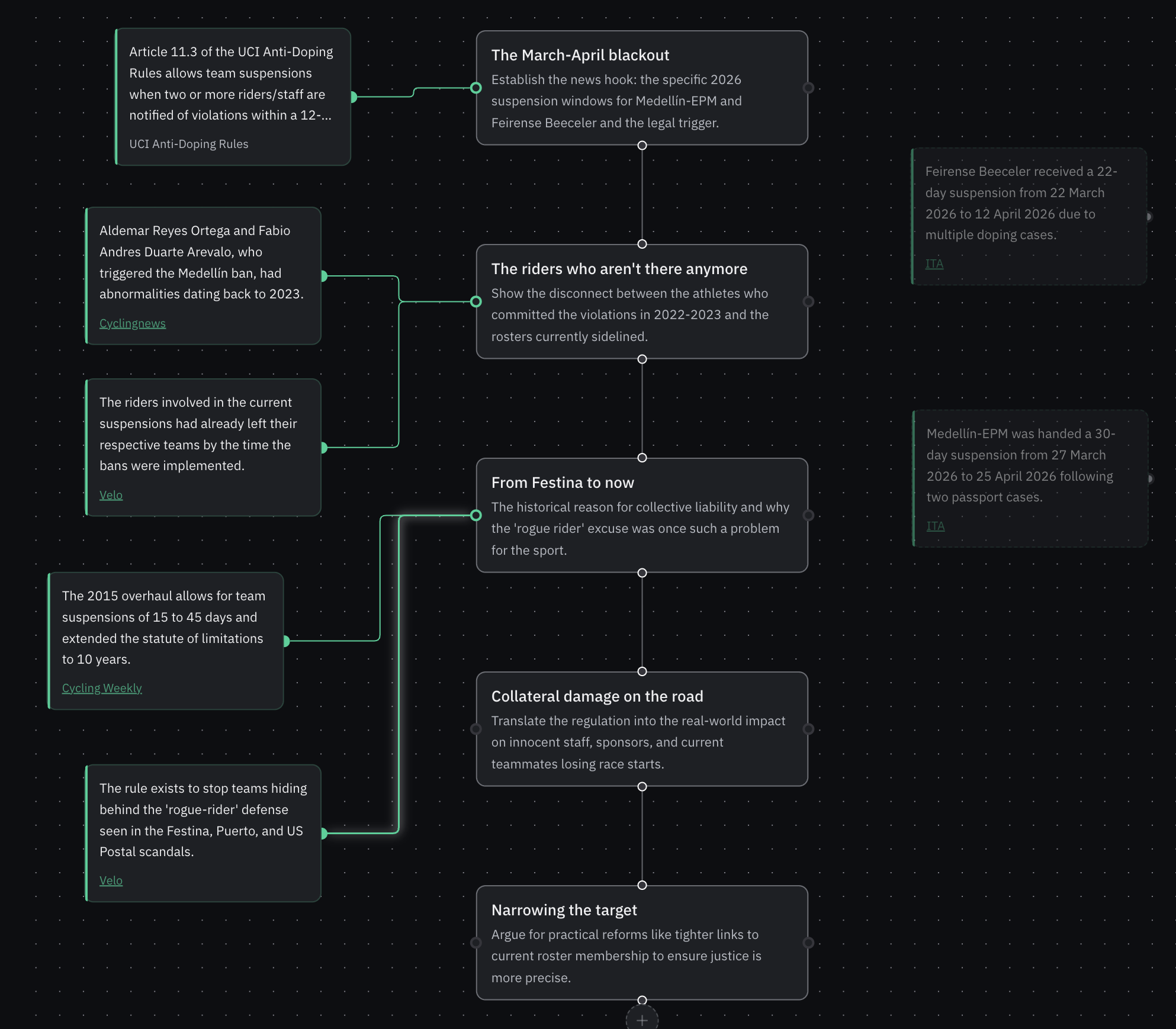Viewport: 1176px width, 1029px height.
Task: Click left connector handle of 'Collateral damage' card
Action: pyautogui.click(x=476, y=729)
